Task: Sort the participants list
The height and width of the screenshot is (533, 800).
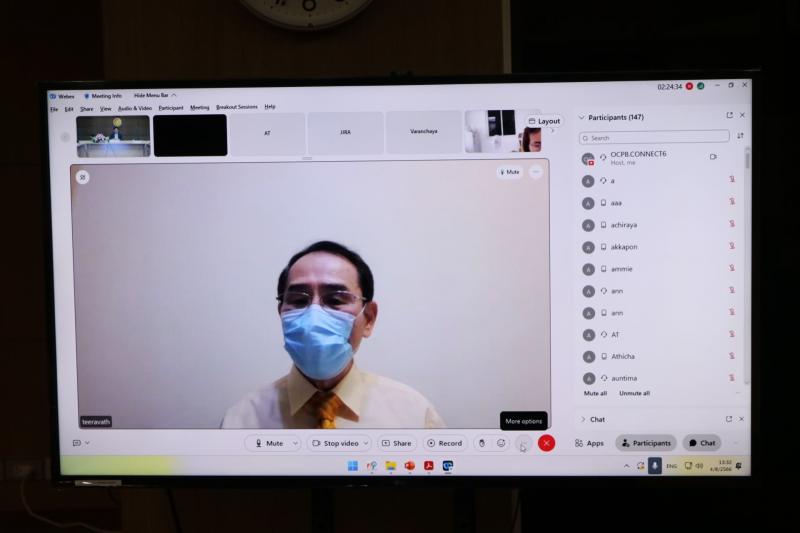Action: (740, 136)
